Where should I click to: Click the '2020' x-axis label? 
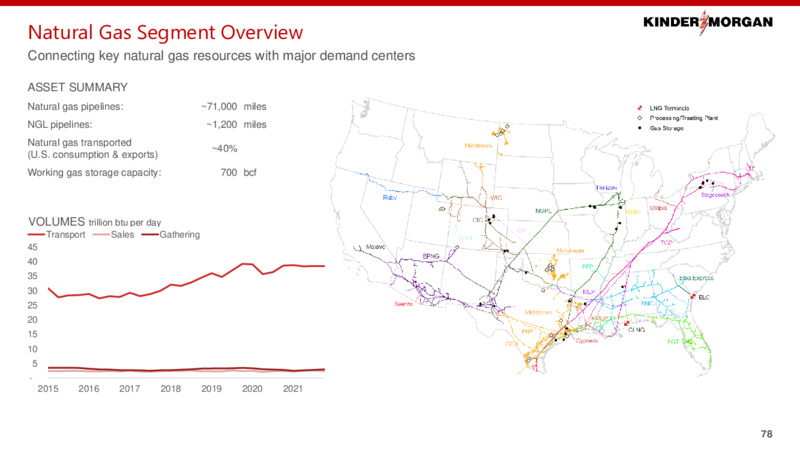tap(252, 389)
